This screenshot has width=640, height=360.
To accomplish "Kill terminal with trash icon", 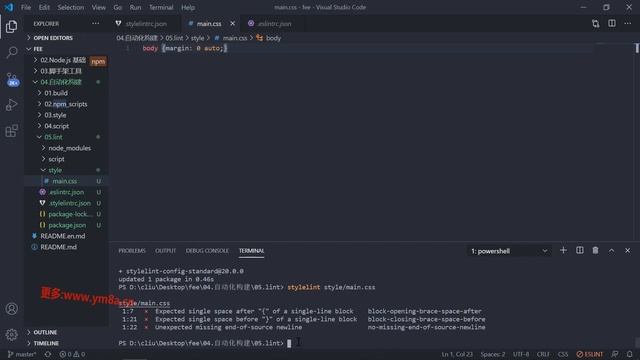I will 596,251.
